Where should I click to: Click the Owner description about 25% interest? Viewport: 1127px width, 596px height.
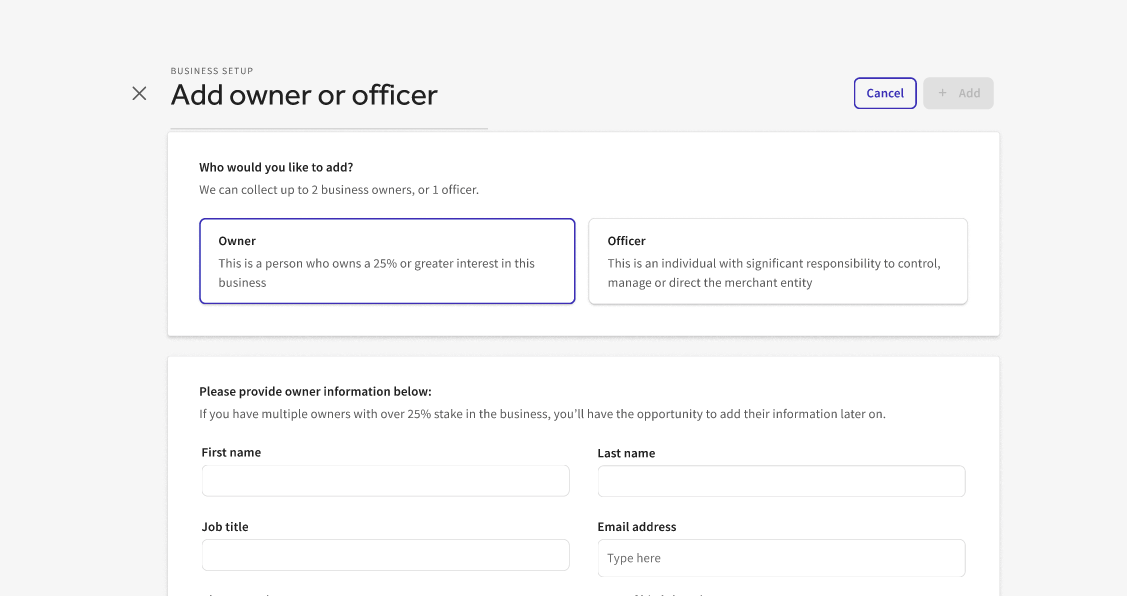[x=376, y=273]
